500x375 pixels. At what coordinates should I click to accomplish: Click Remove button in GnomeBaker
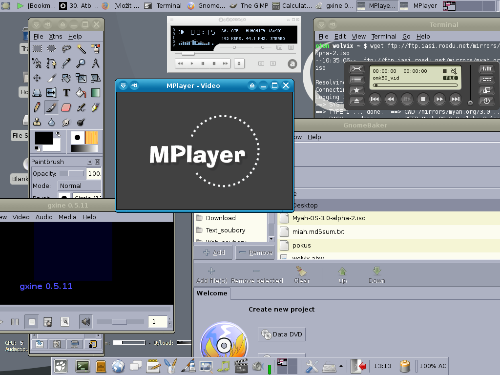point(255,253)
